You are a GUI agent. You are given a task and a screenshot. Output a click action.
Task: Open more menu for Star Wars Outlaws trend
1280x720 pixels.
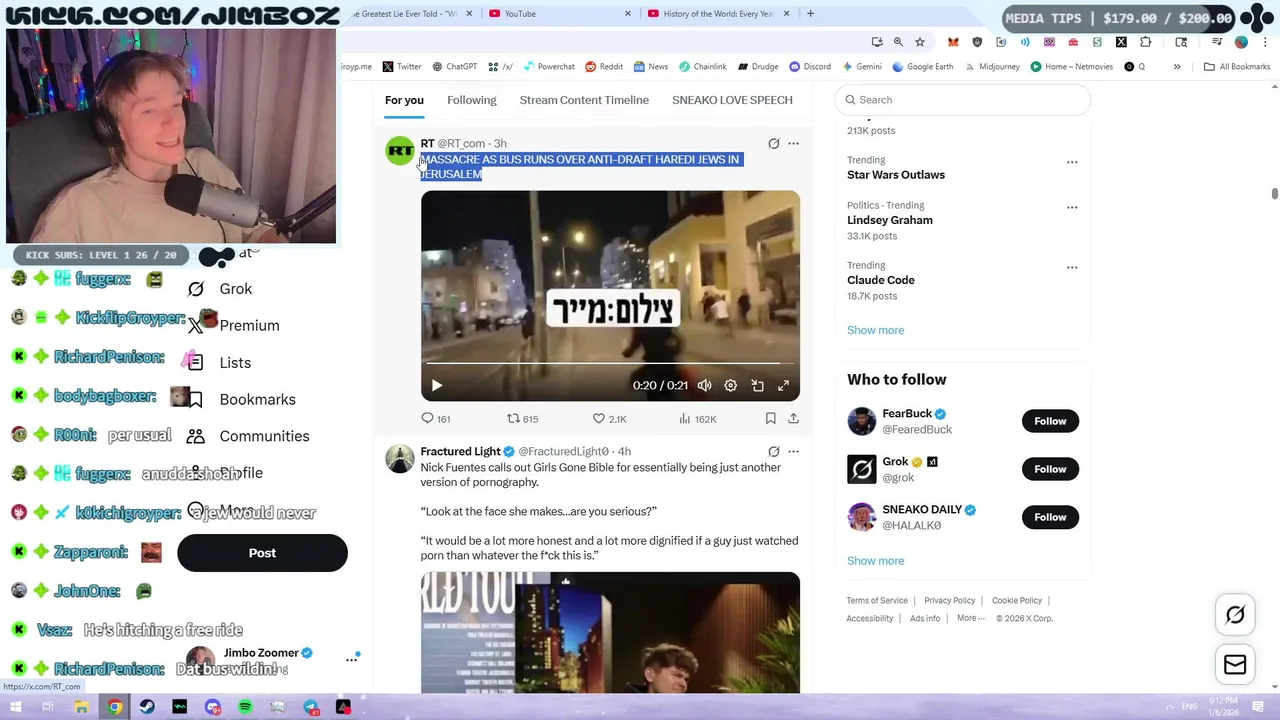1072,162
